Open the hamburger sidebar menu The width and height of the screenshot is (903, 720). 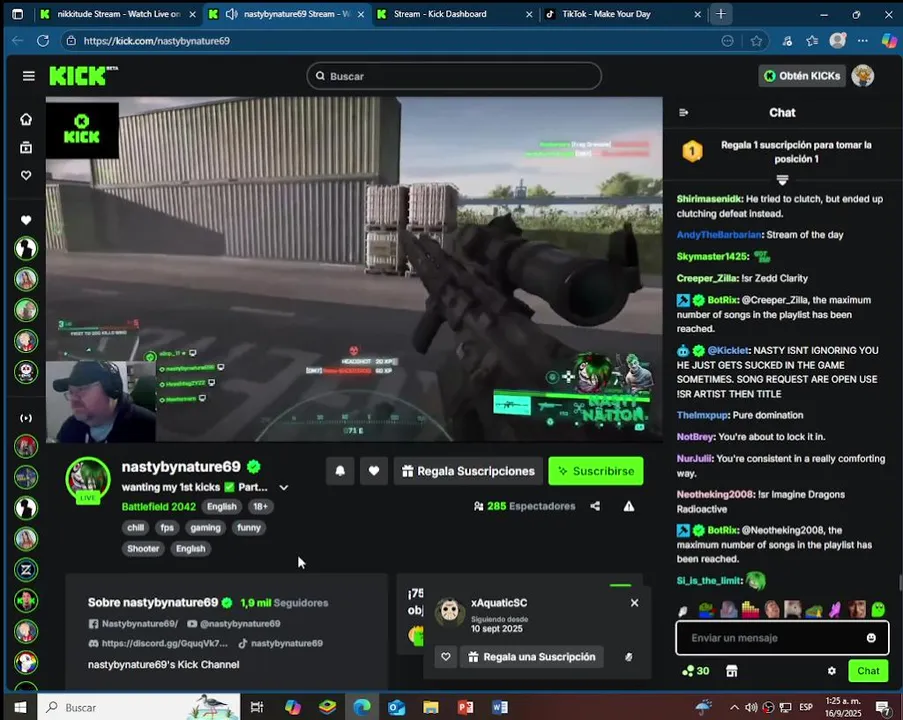click(28, 76)
